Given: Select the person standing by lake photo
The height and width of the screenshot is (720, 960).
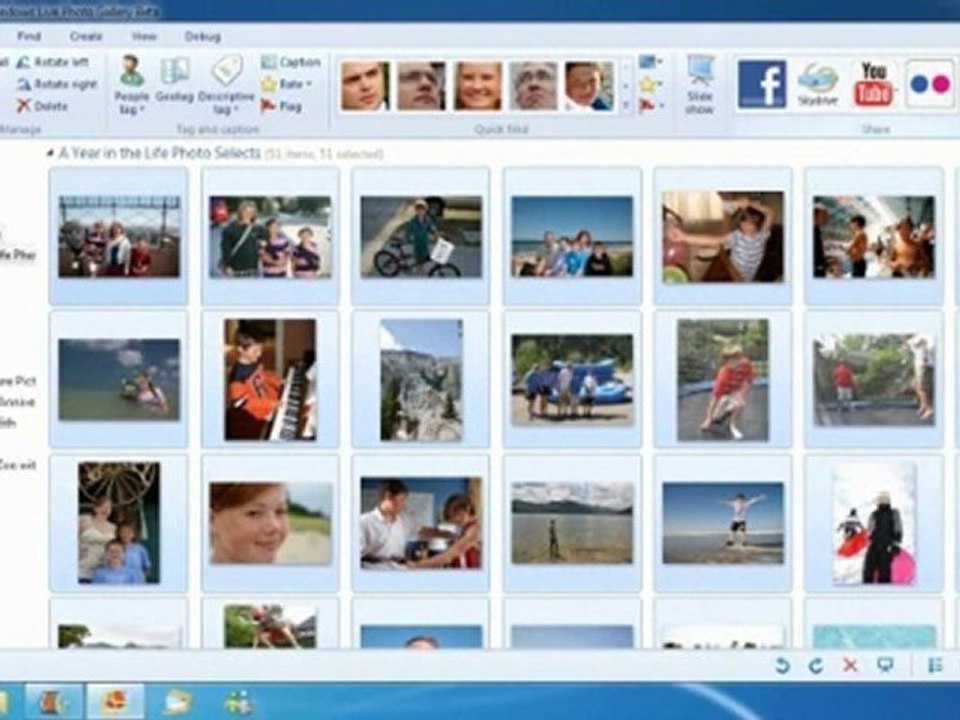Looking at the screenshot, I should (x=572, y=523).
